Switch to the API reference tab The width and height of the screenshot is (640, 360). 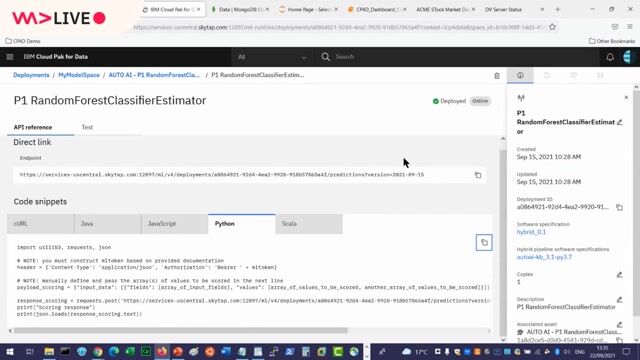33,127
